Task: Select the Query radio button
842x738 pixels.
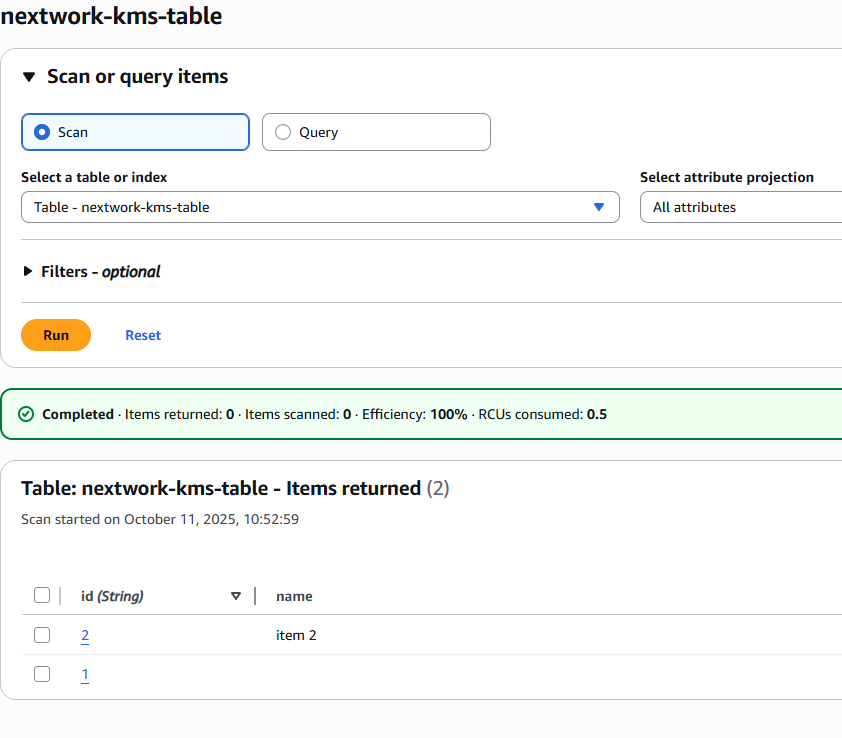Action: coord(283,131)
